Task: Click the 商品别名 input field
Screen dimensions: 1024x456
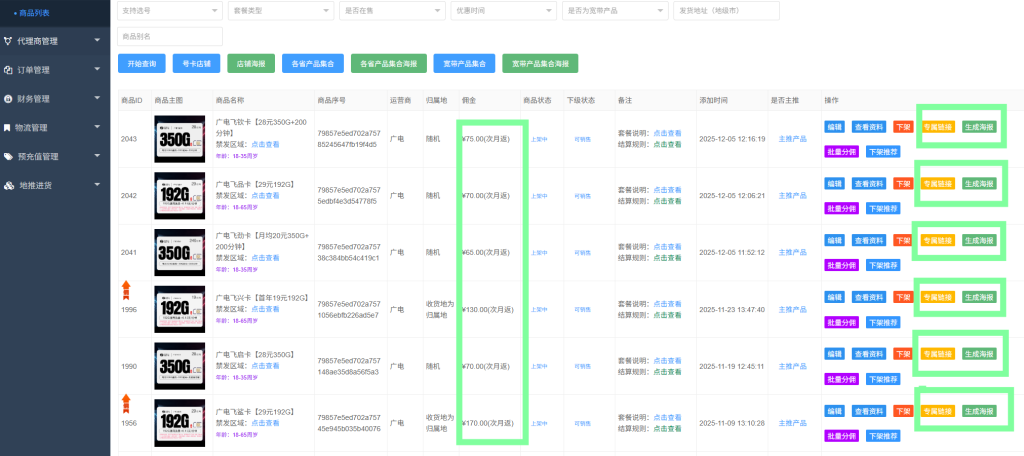Action: [168, 37]
